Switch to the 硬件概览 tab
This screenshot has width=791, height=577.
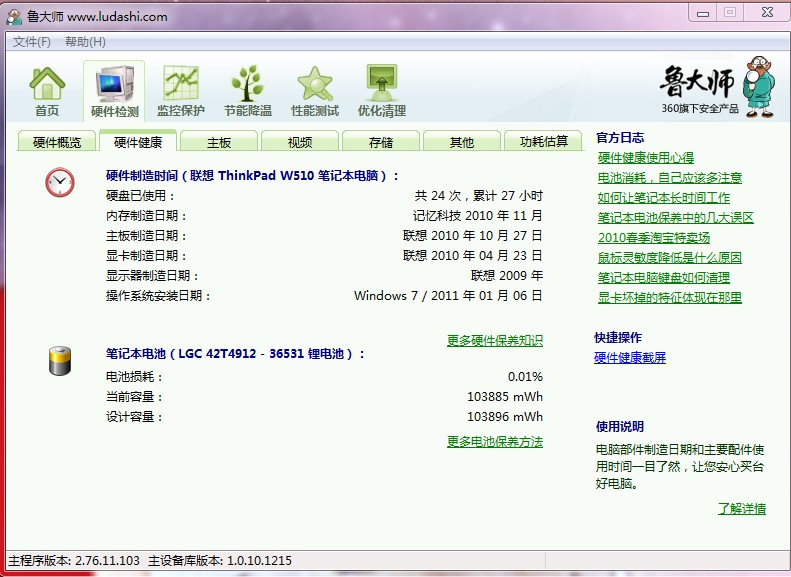[x=56, y=142]
